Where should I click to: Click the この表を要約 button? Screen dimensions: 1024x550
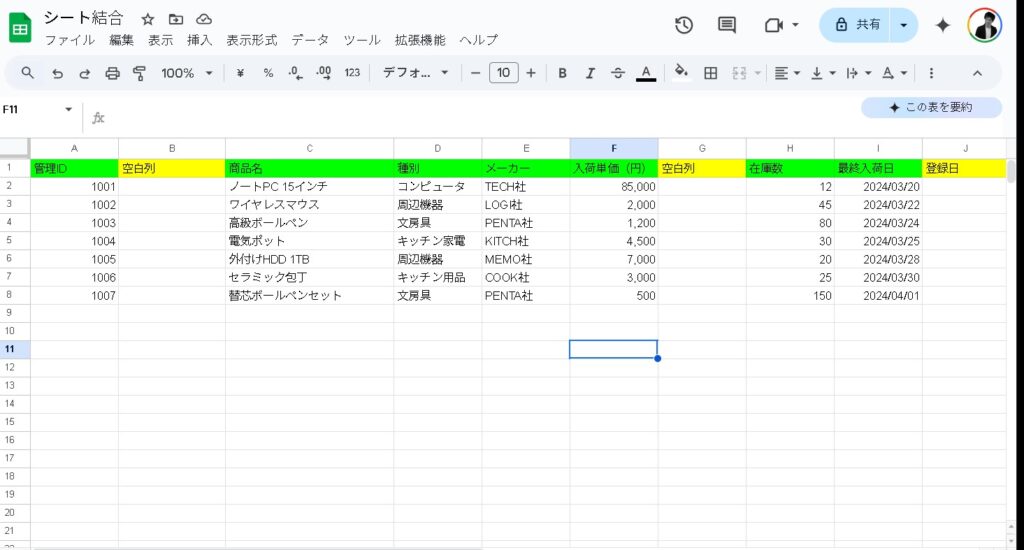coord(931,107)
